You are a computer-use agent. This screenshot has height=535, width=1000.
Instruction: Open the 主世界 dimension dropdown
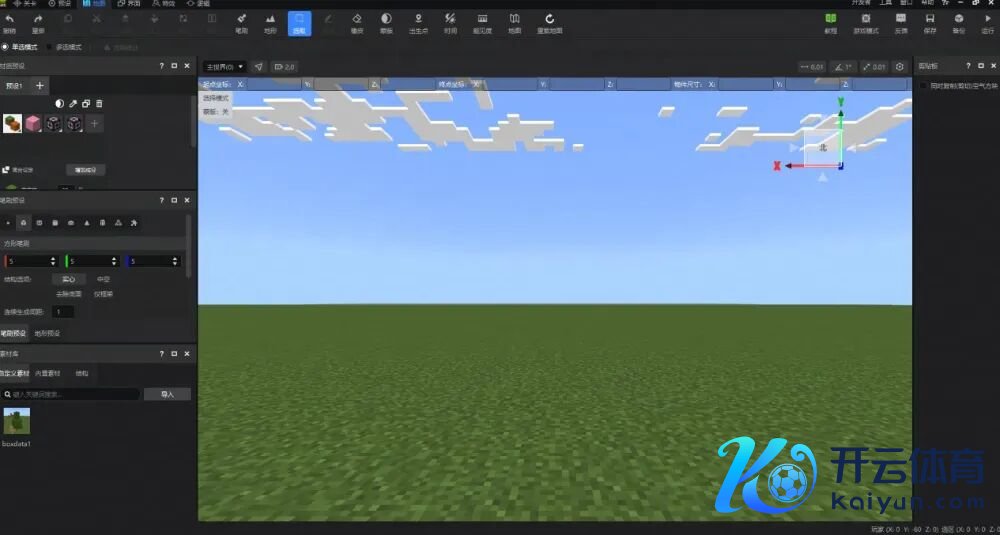(x=224, y=67)
